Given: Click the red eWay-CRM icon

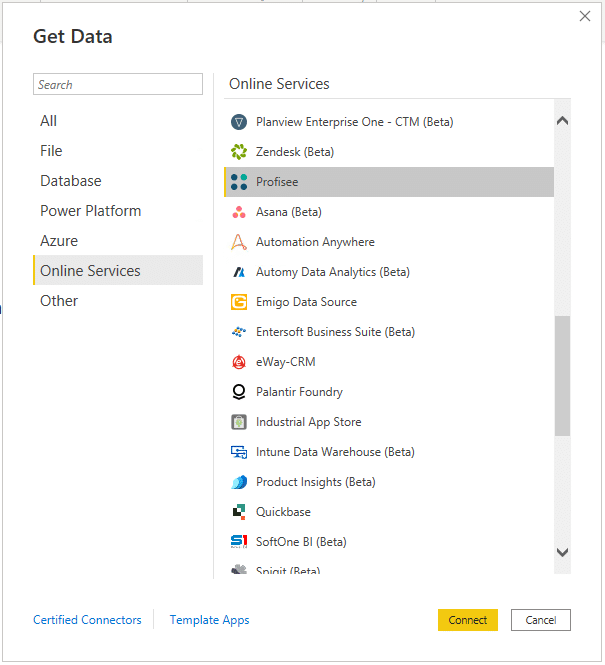Looking at the screenshot, I should pyautogui.click(x=239, y=362).
